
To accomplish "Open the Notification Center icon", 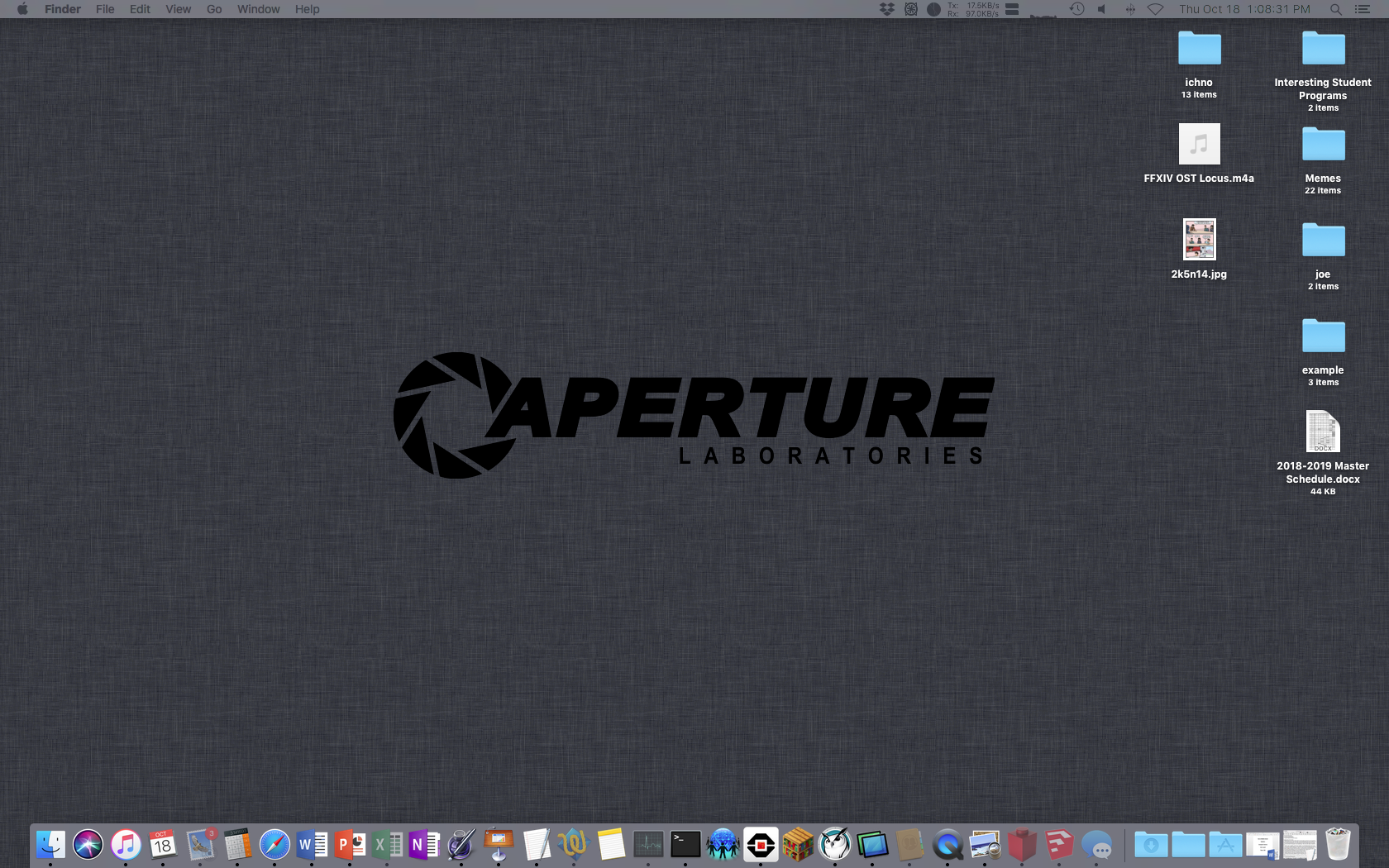I will [1363, 9].
